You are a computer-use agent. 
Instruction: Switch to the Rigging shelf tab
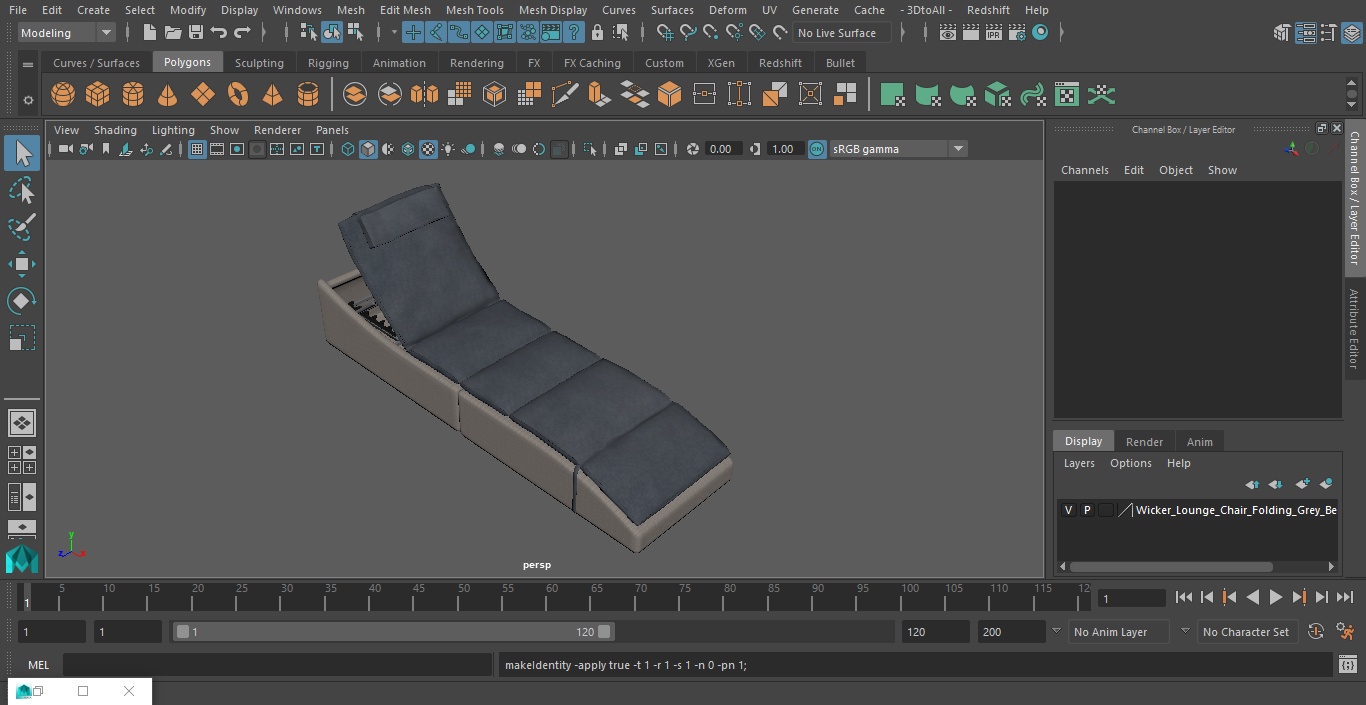[x=328, y=62]
